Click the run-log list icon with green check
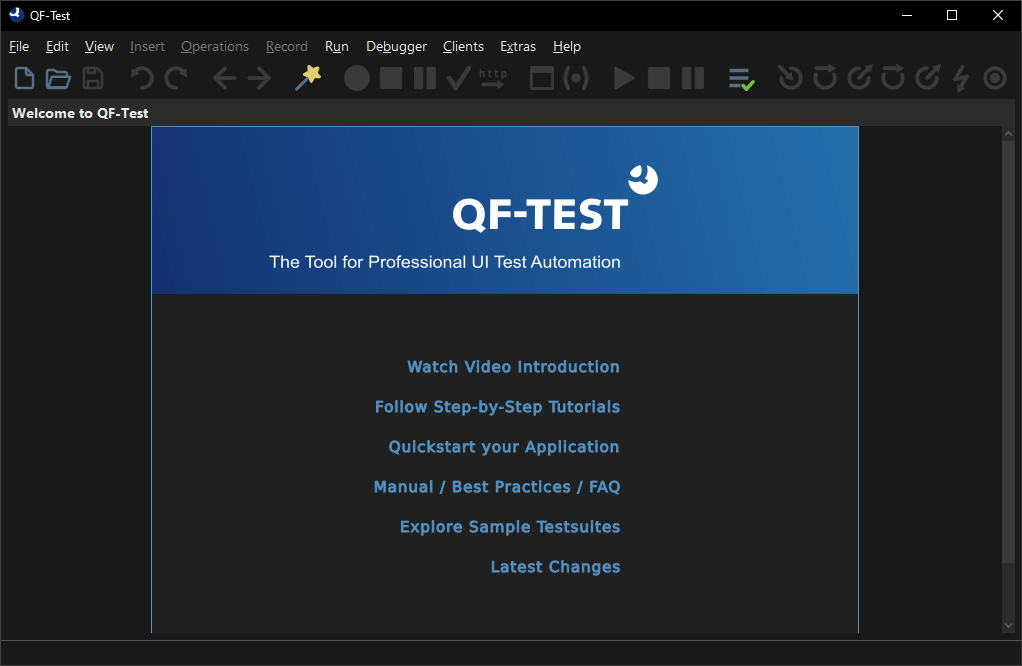This screenshot has height=666, width=1022. (x=741, y=79)
